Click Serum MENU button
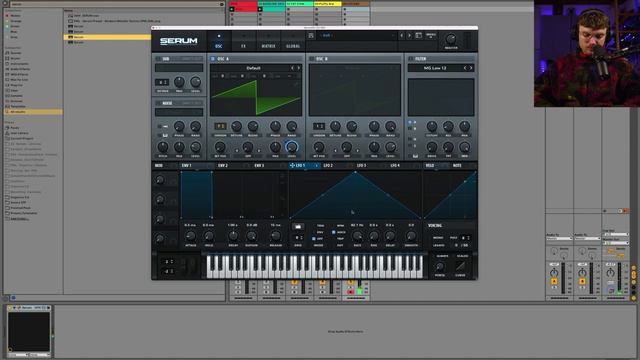The image size is (640, 360). [431, 36]
